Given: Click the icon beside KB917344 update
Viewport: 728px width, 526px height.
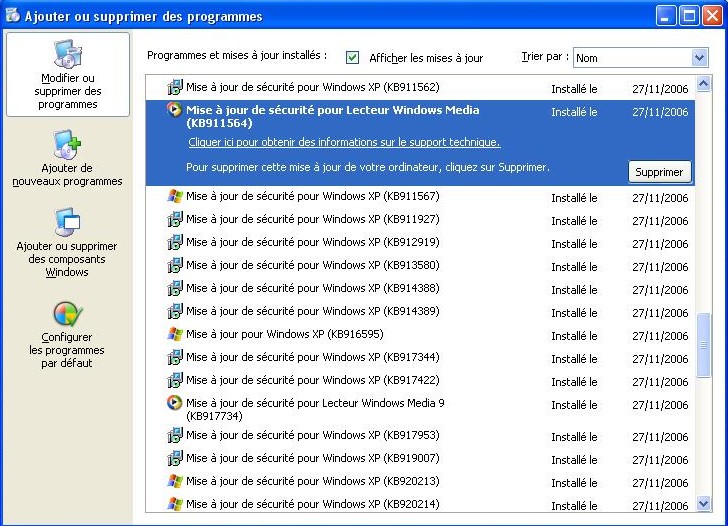Looking at the screenshot, I should [175, 357].
